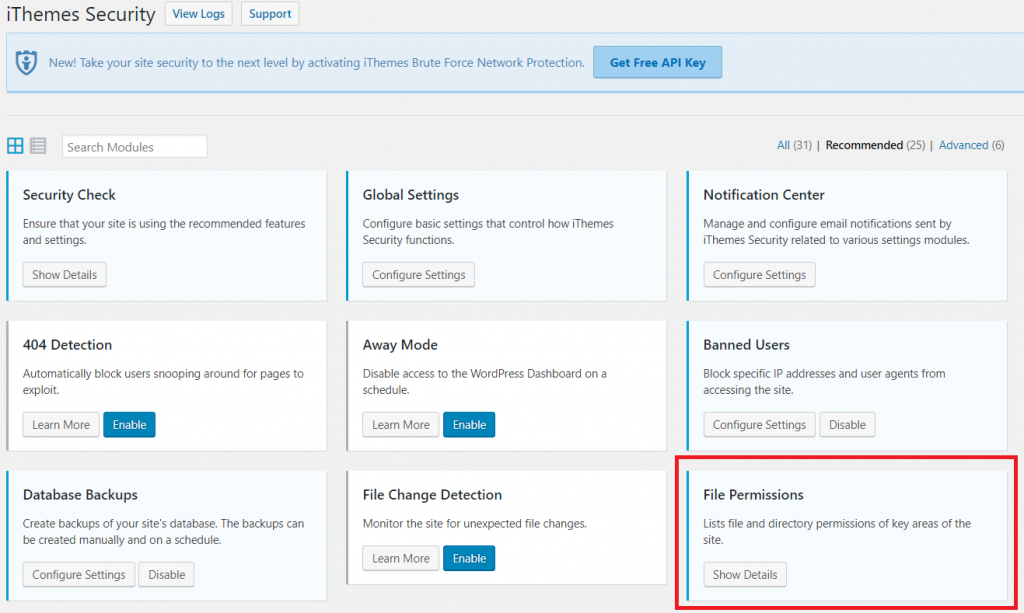Screen dimensions: 1024x613
Task: Click the Database Backups card title
Action: [80, 495]
